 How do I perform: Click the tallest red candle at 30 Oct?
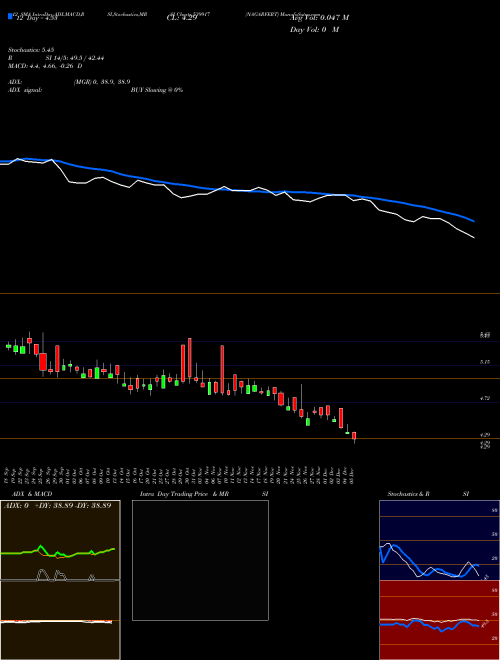pos(190,359)
